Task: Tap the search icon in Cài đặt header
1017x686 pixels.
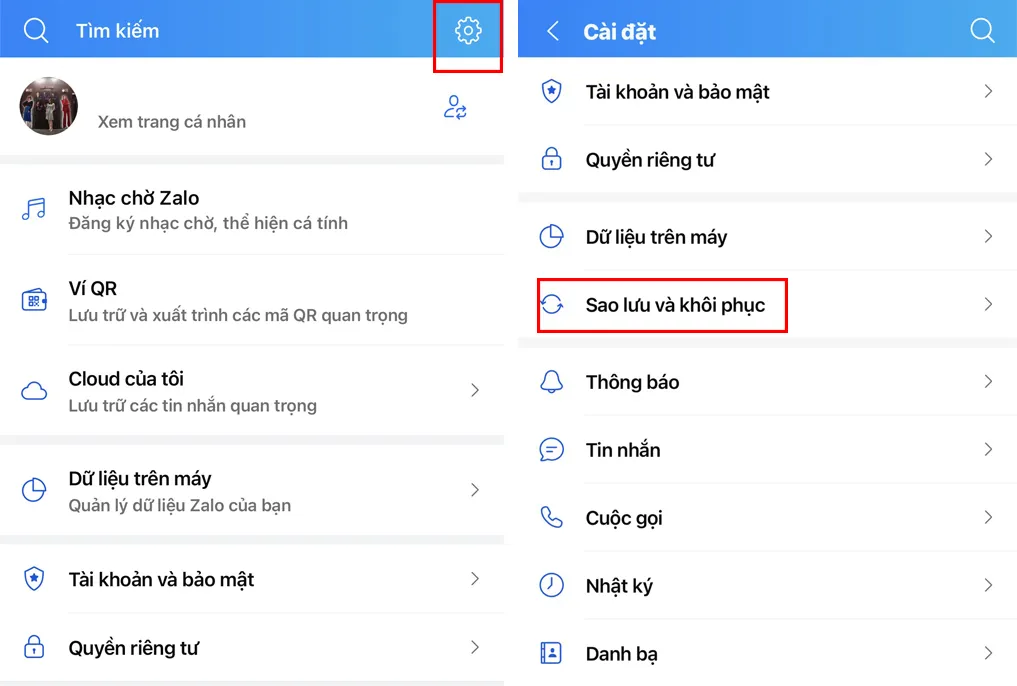Action: (982, 30)
